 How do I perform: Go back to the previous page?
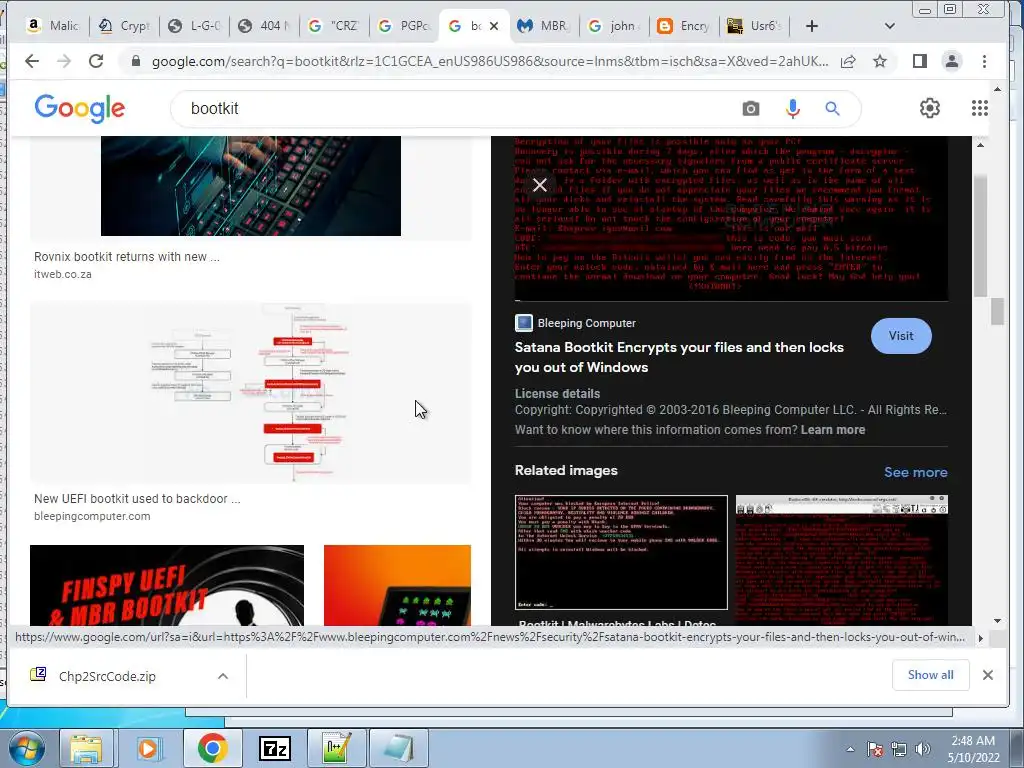(x=32, y=61)
